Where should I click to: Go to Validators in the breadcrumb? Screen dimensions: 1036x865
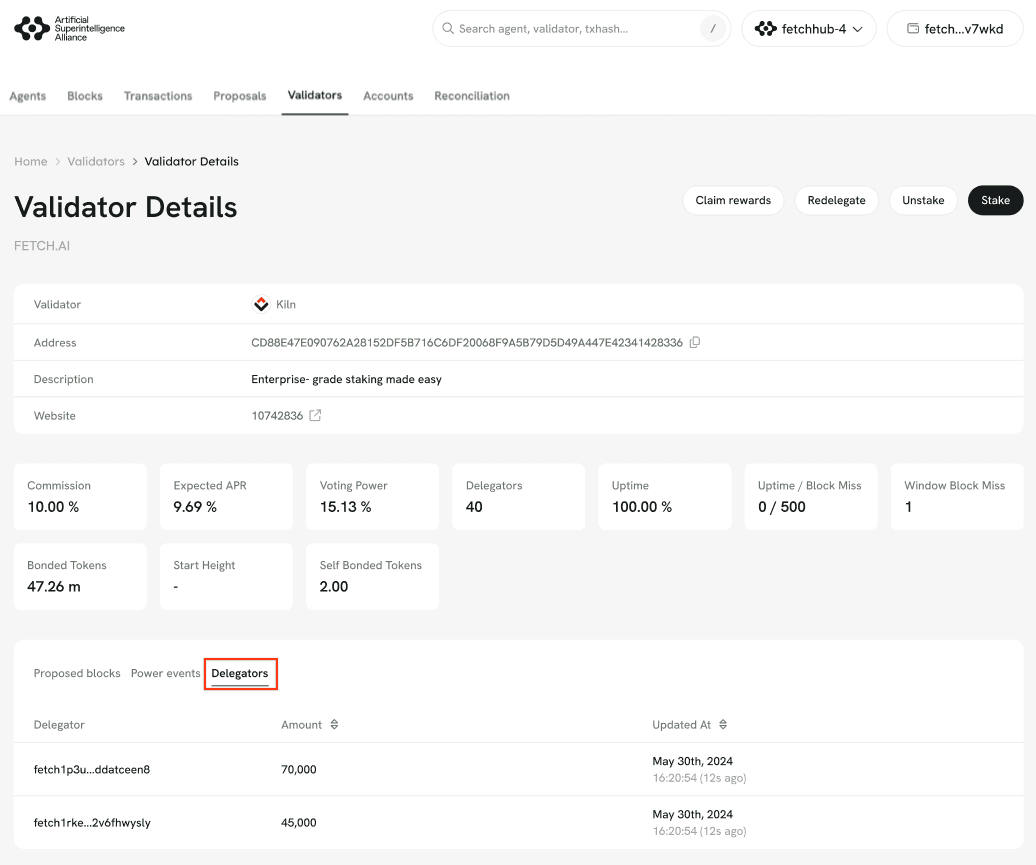(x=96, y=161)
